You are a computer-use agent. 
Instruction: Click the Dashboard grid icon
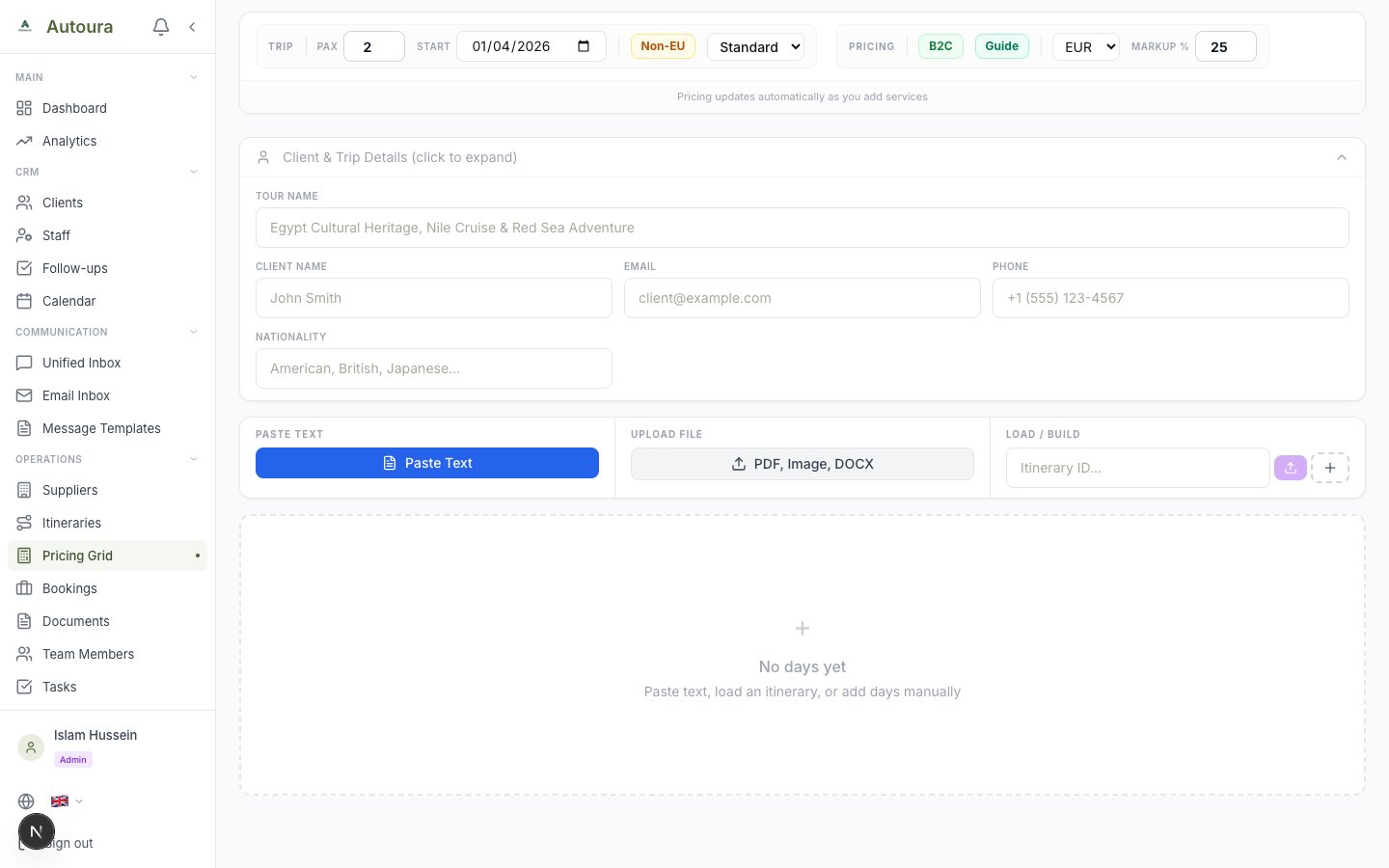tap(24, 108)
